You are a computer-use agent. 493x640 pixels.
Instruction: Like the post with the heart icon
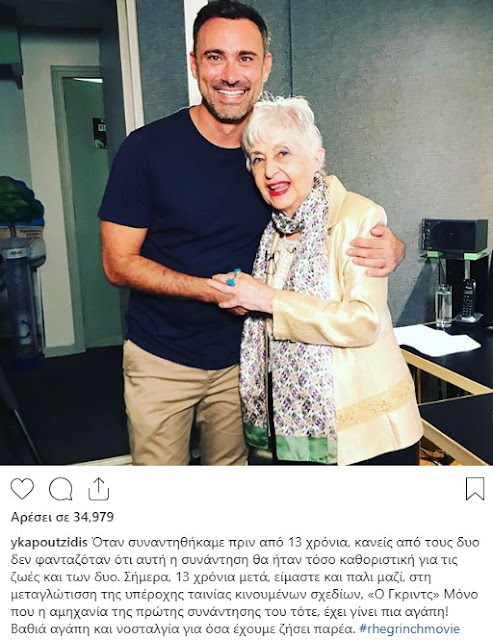coord(22,489)
